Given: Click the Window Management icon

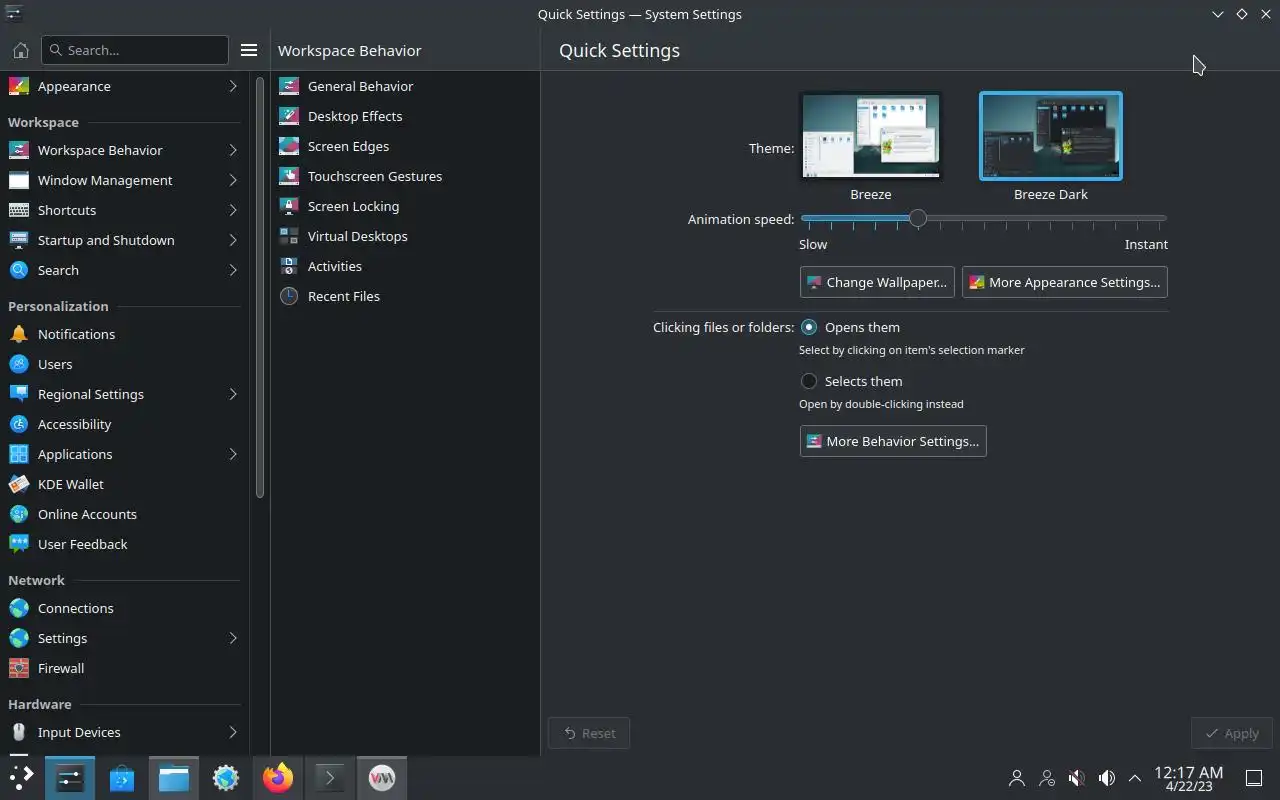Looking at the screenshot, I should pos(18,180).
